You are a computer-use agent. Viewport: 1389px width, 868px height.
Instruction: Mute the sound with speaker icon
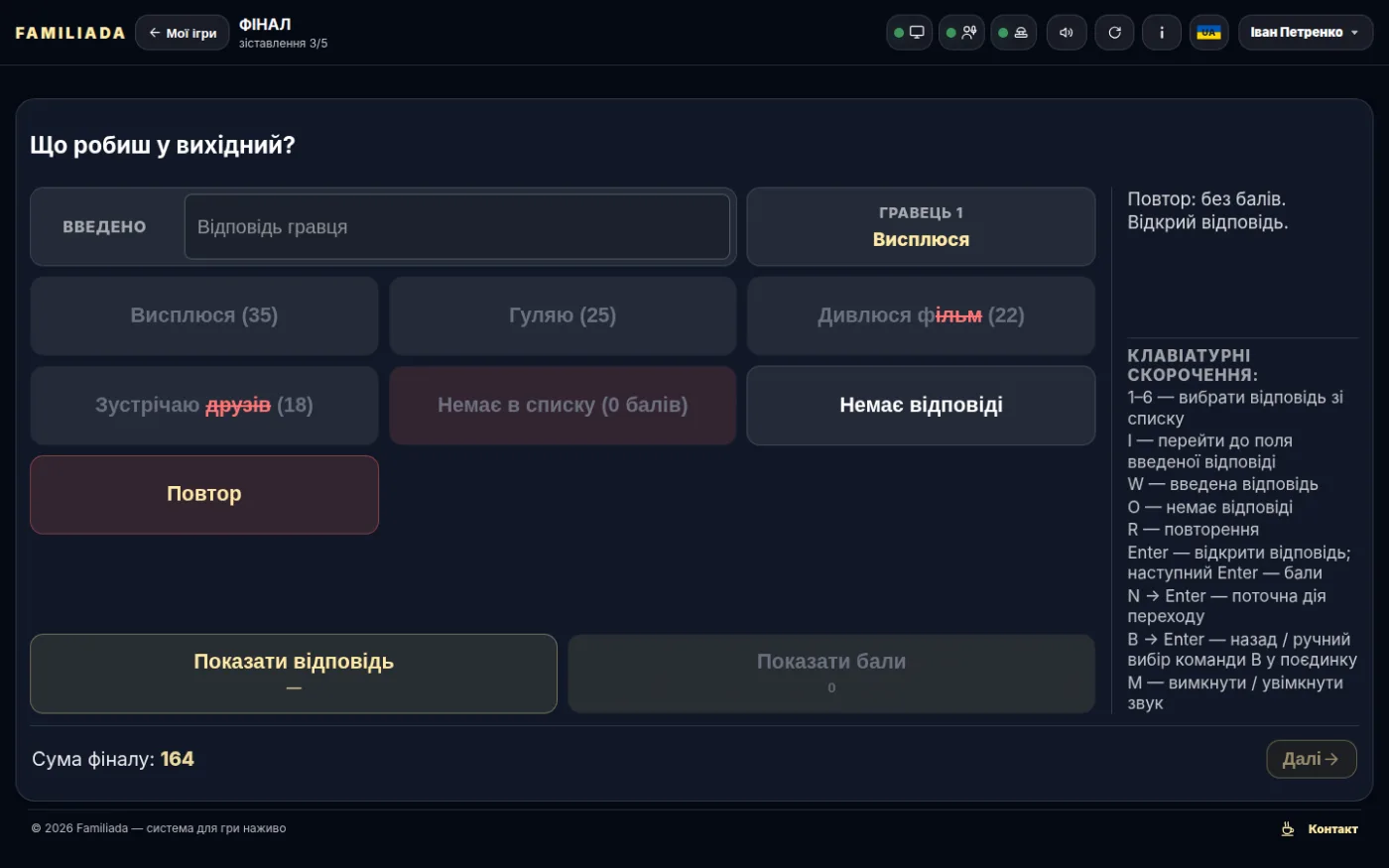click(1067, 33)
